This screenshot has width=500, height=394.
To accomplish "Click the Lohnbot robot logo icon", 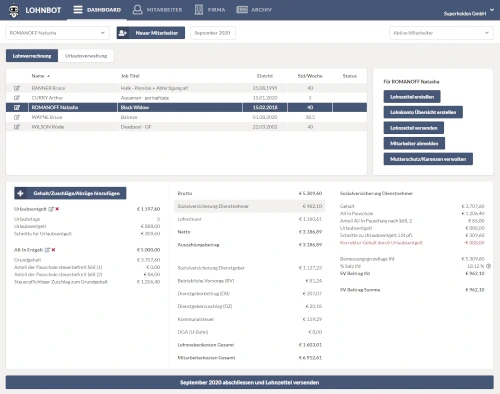I will tap(14, 10).
